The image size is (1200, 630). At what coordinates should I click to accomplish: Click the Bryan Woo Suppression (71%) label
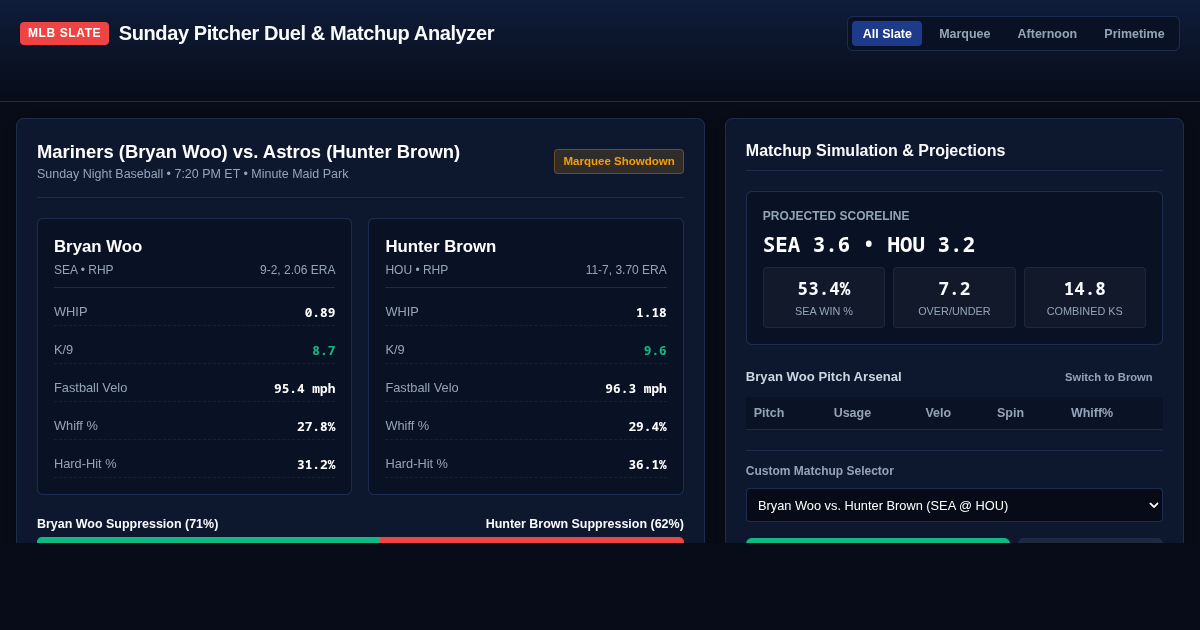tap(127, 524)
